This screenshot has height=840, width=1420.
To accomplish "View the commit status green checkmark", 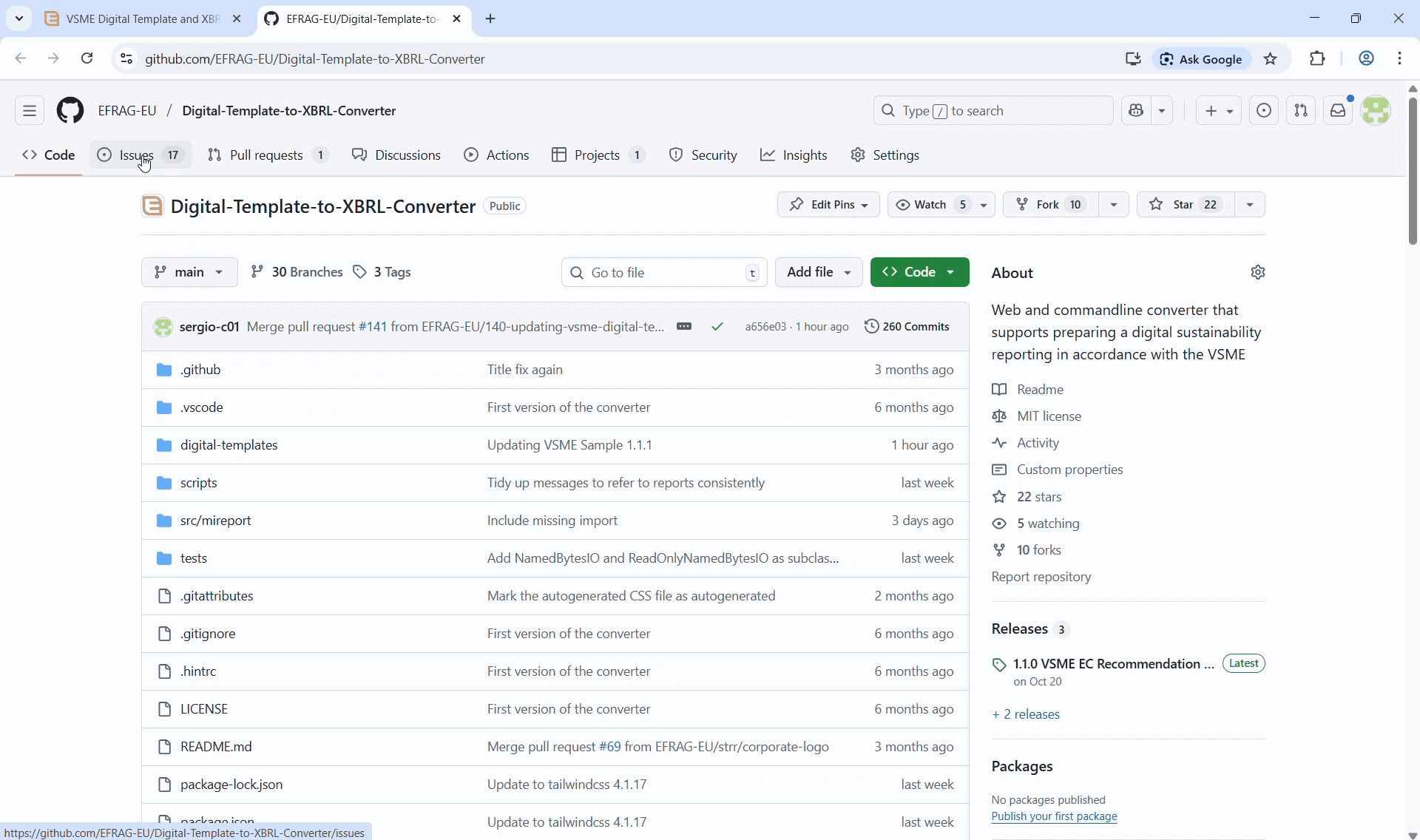I will 717,327.
